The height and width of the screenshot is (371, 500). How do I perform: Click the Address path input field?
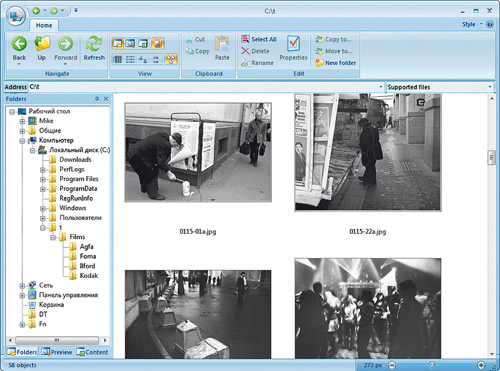pos(203,87)
